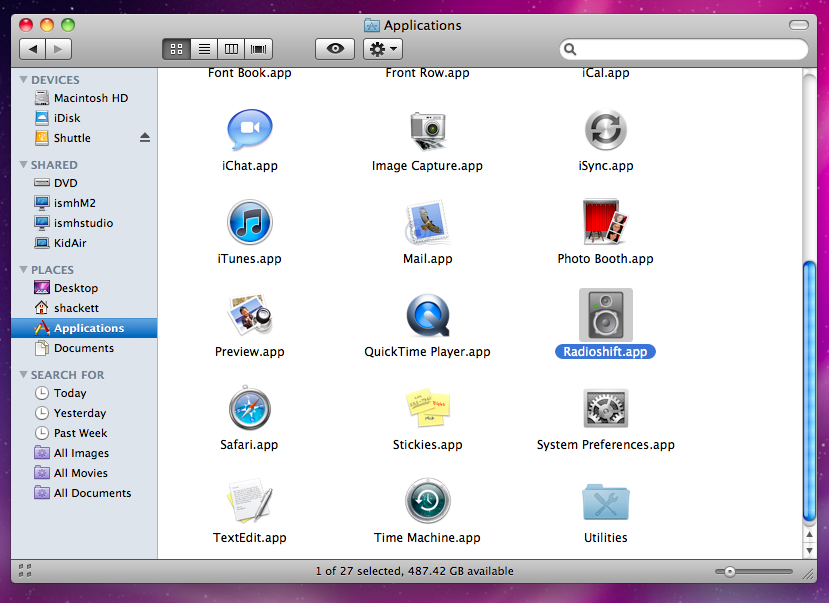Select the TextEdit.app icon
This screenshot has width=829, height=603.
coord(250,501)
